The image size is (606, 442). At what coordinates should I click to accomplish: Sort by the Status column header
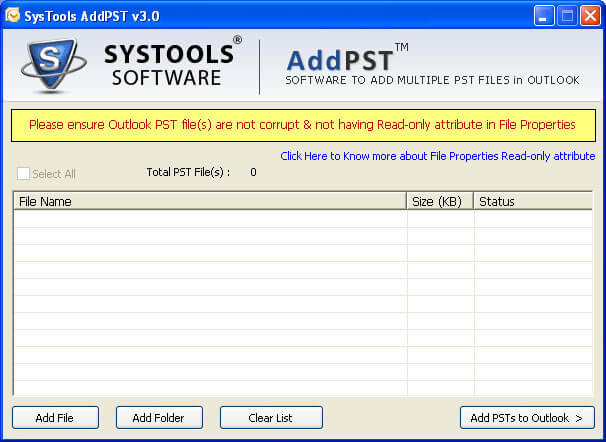(x=533, y=201)
